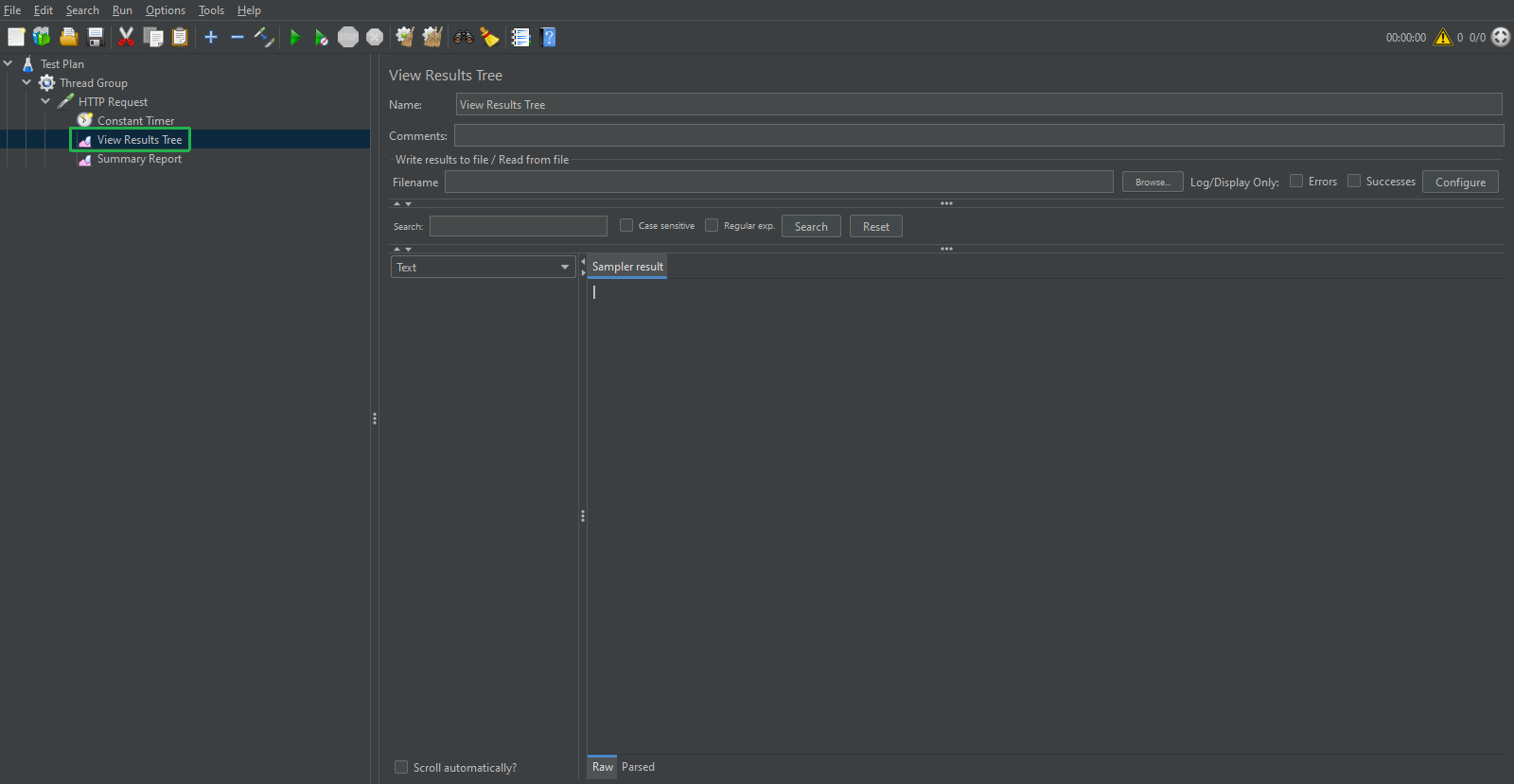Open the Text renderer dropdown

pyautogui.click(x=483, y=267)
